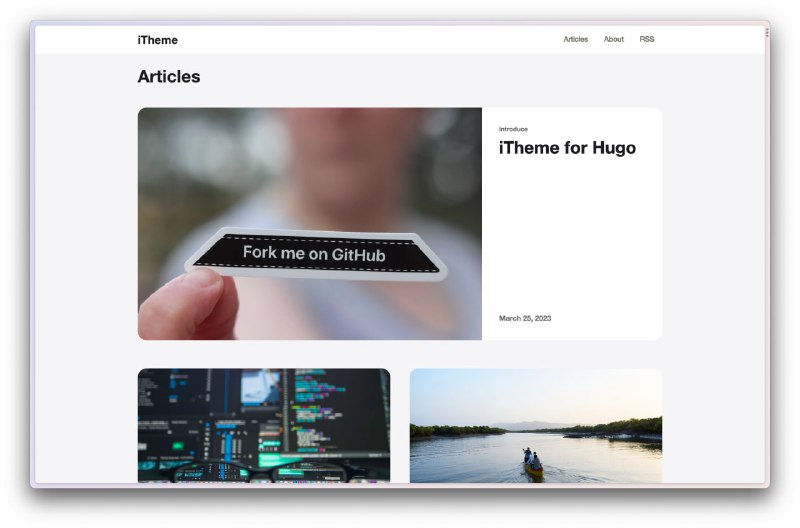Open the RSS feed link

click(x=647, y=39)
